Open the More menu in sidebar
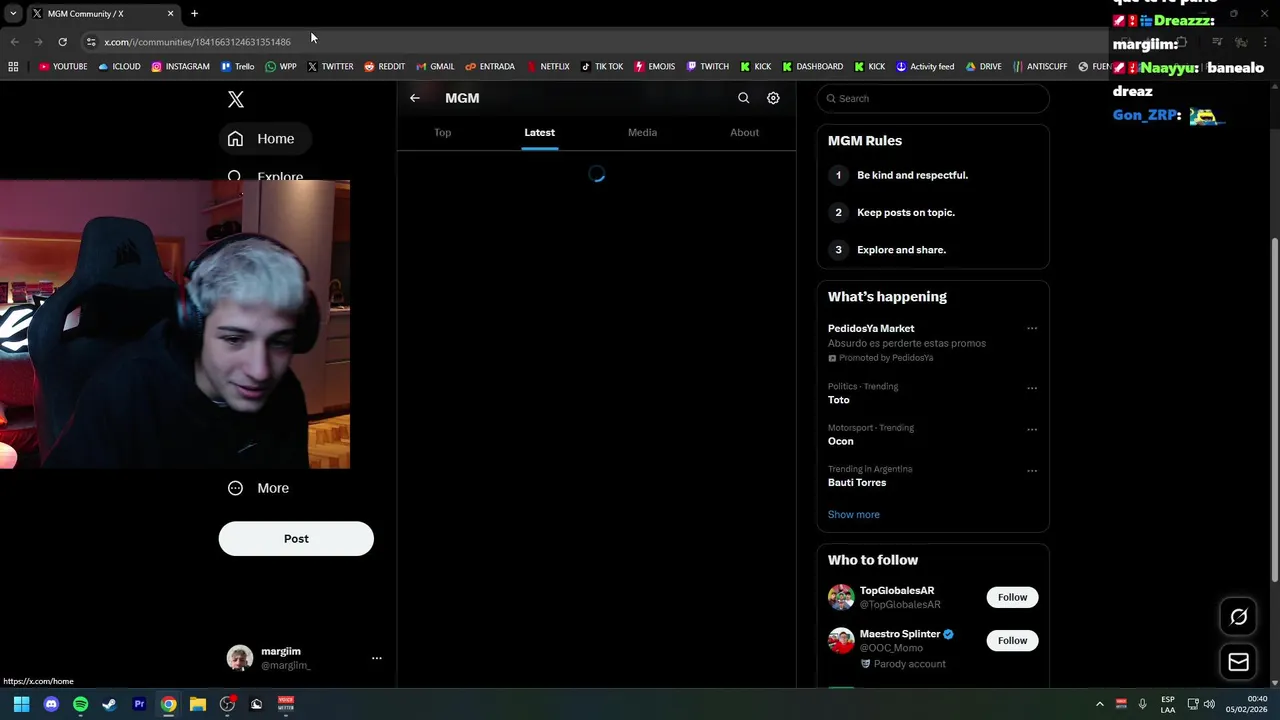1280x720 pixels. pyautogui.click(x=258, y=488)
